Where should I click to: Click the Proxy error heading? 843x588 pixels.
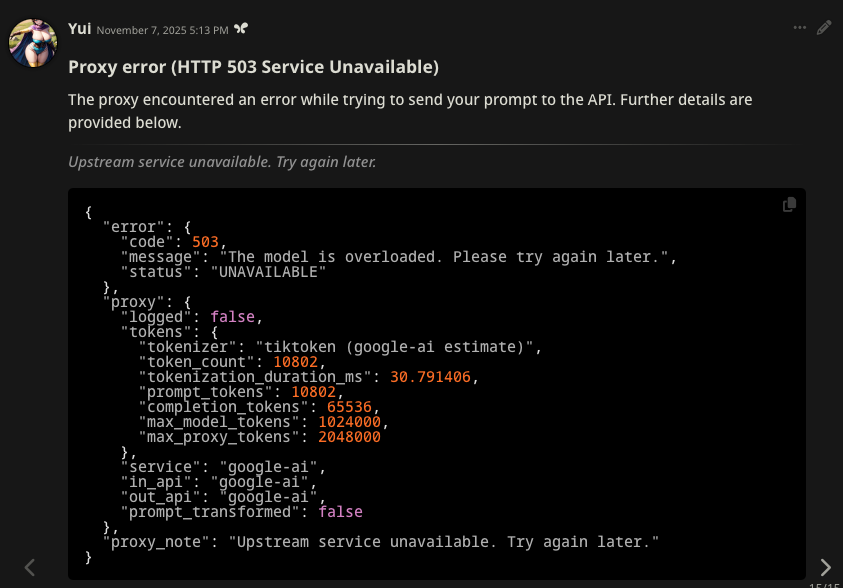253,67
